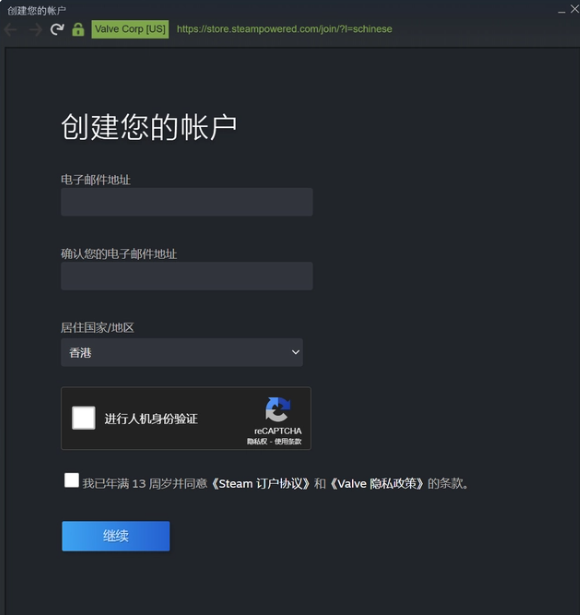The height and width of the screenshot is (615, 580).
Task: Click the browser forward arrow icon
Action: pos(35,29)
